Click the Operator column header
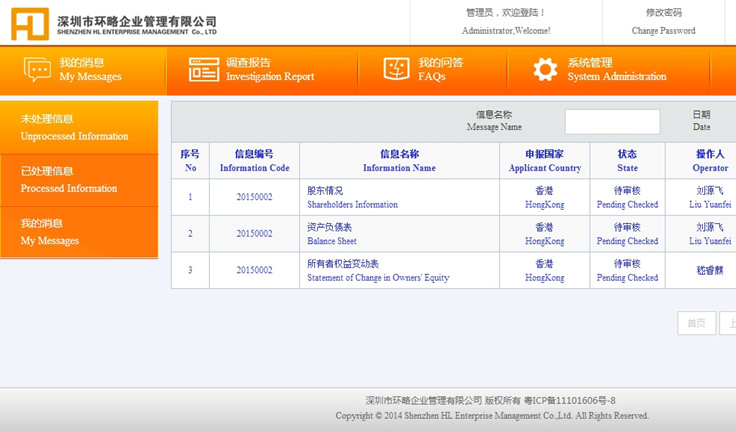 click(x=701, y=161)
